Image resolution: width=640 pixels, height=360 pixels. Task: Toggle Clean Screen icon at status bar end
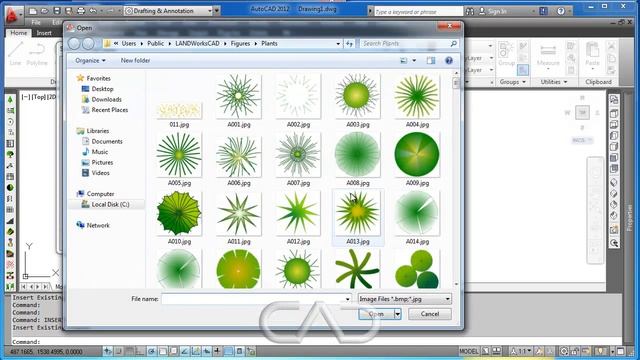tap(621, 351)
